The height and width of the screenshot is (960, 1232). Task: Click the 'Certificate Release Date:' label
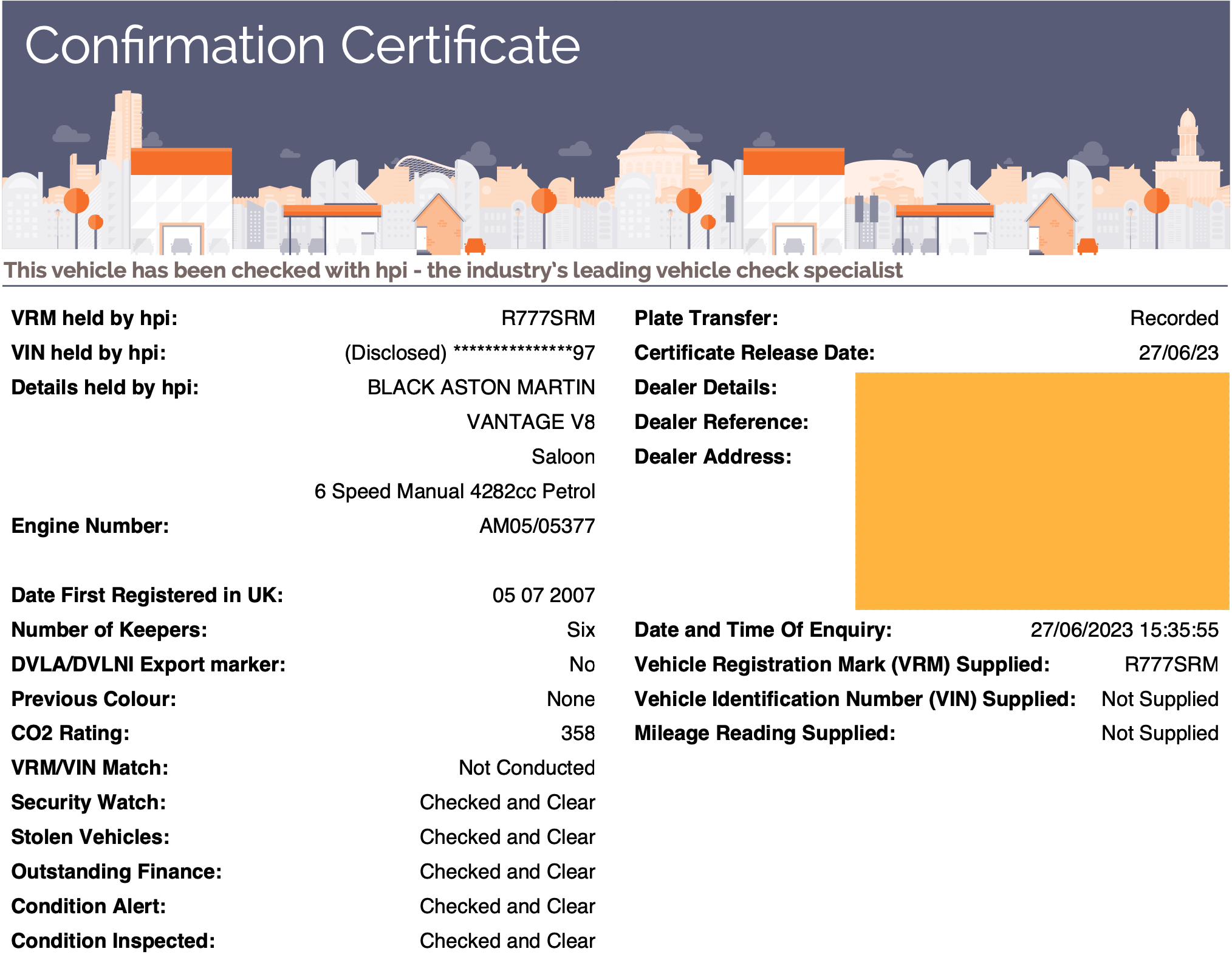tap(755, 353)
